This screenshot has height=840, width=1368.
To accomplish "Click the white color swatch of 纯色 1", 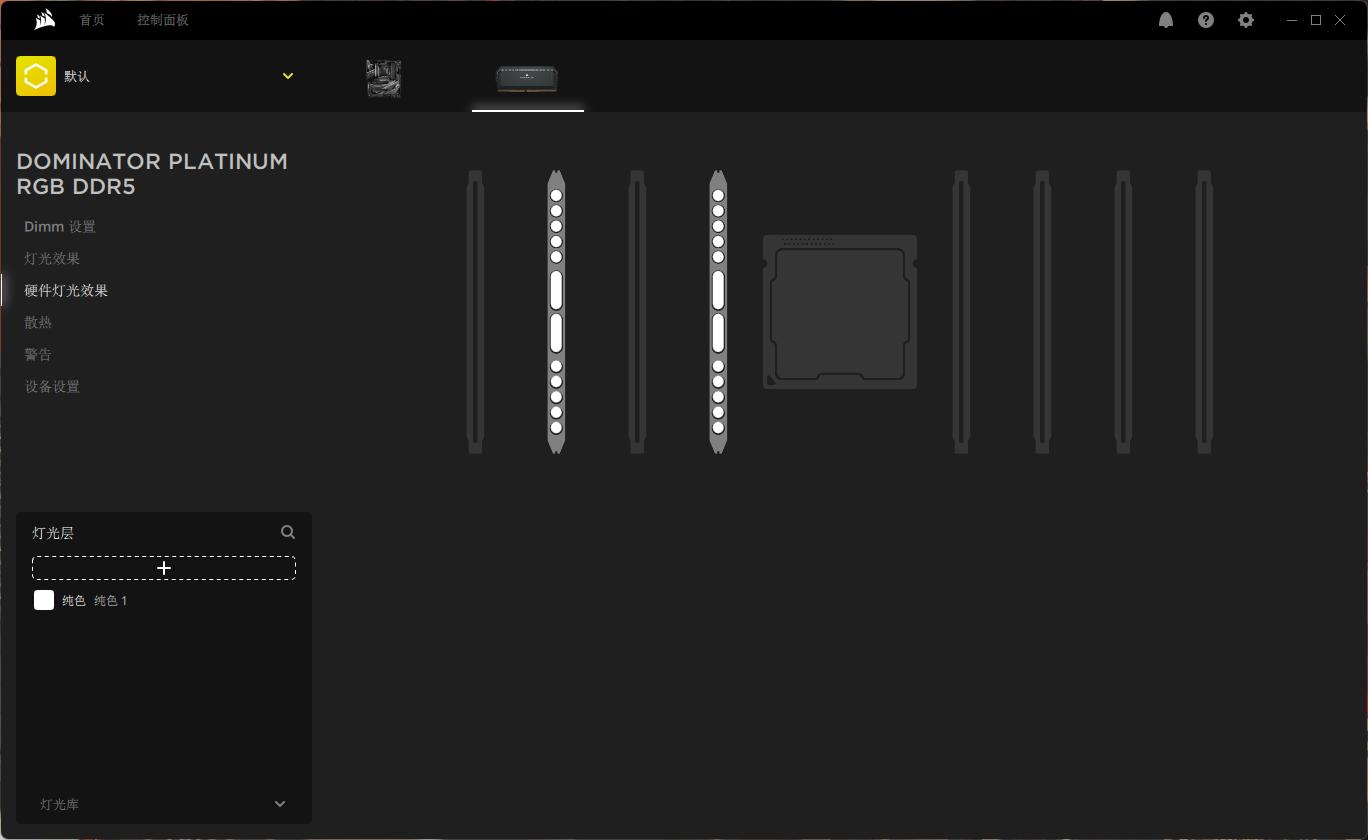I will point(44,600).
